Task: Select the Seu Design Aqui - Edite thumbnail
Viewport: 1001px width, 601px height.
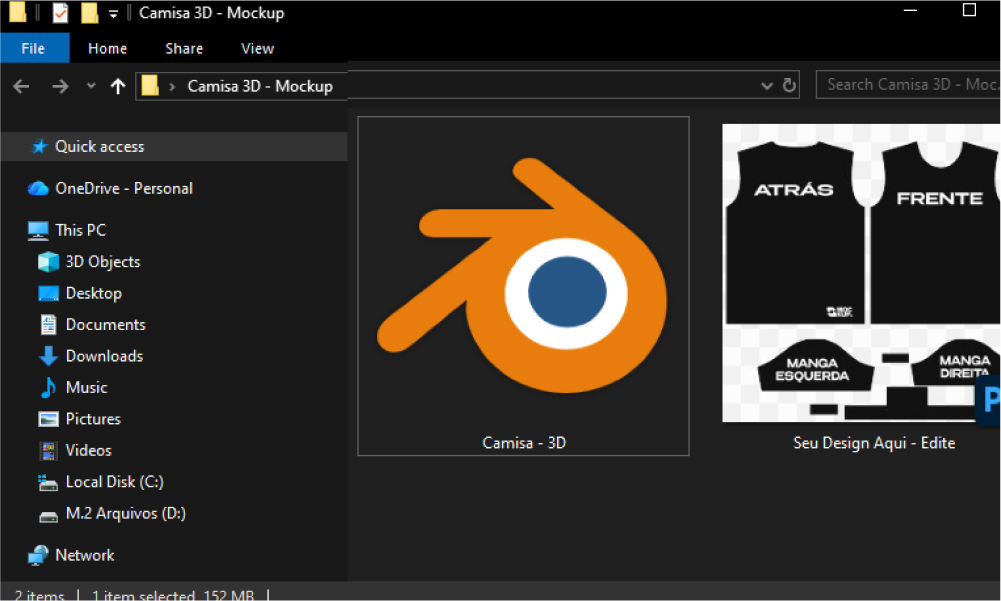Action: [860, 273]
